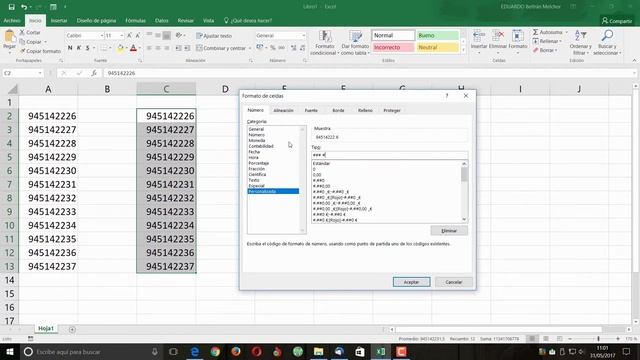Switch to Relleno tab in dialog

(x=365, y=111)
